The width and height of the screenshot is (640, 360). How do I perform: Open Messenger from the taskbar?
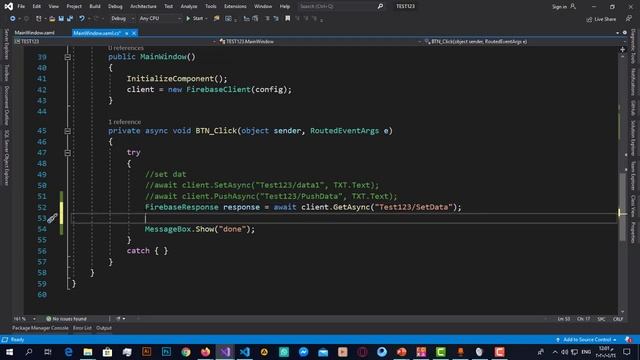[303, 352]
